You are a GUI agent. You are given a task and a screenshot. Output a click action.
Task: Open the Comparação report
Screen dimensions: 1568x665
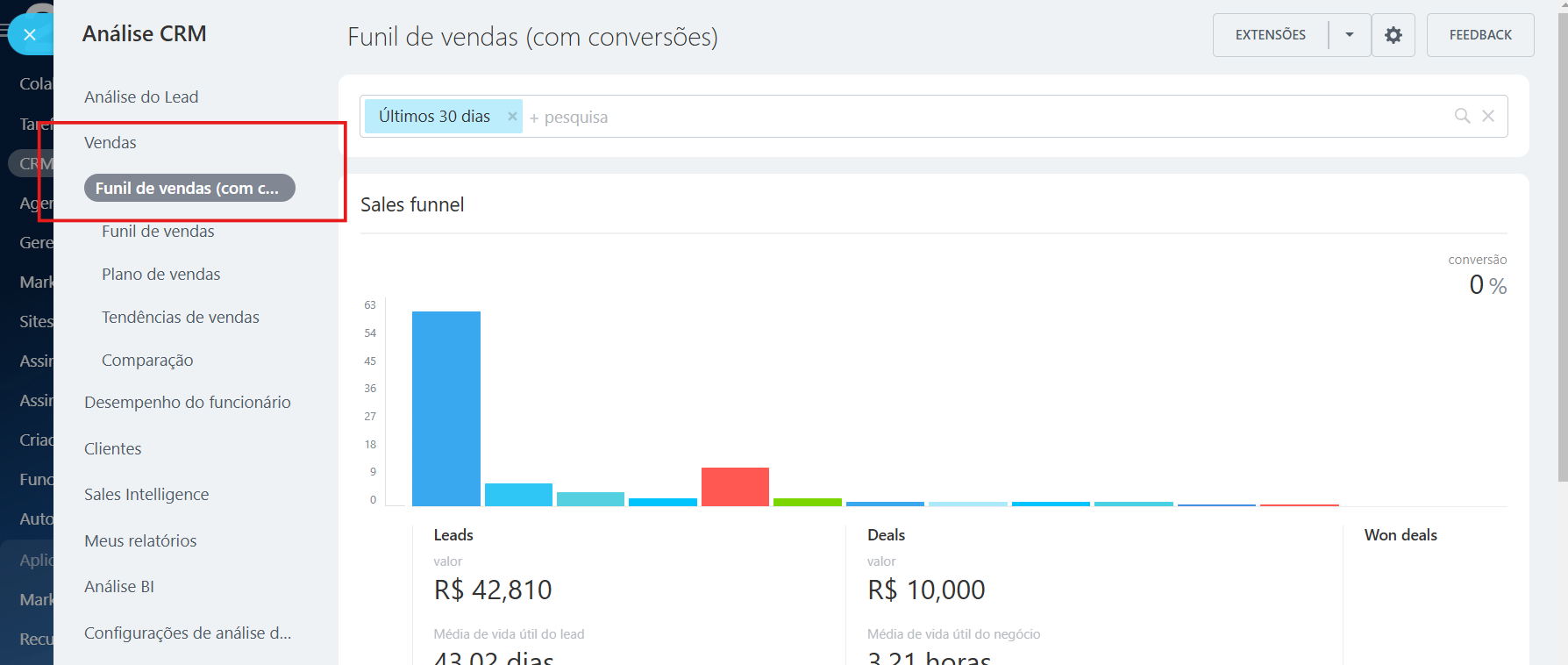[x=147, y=361]
